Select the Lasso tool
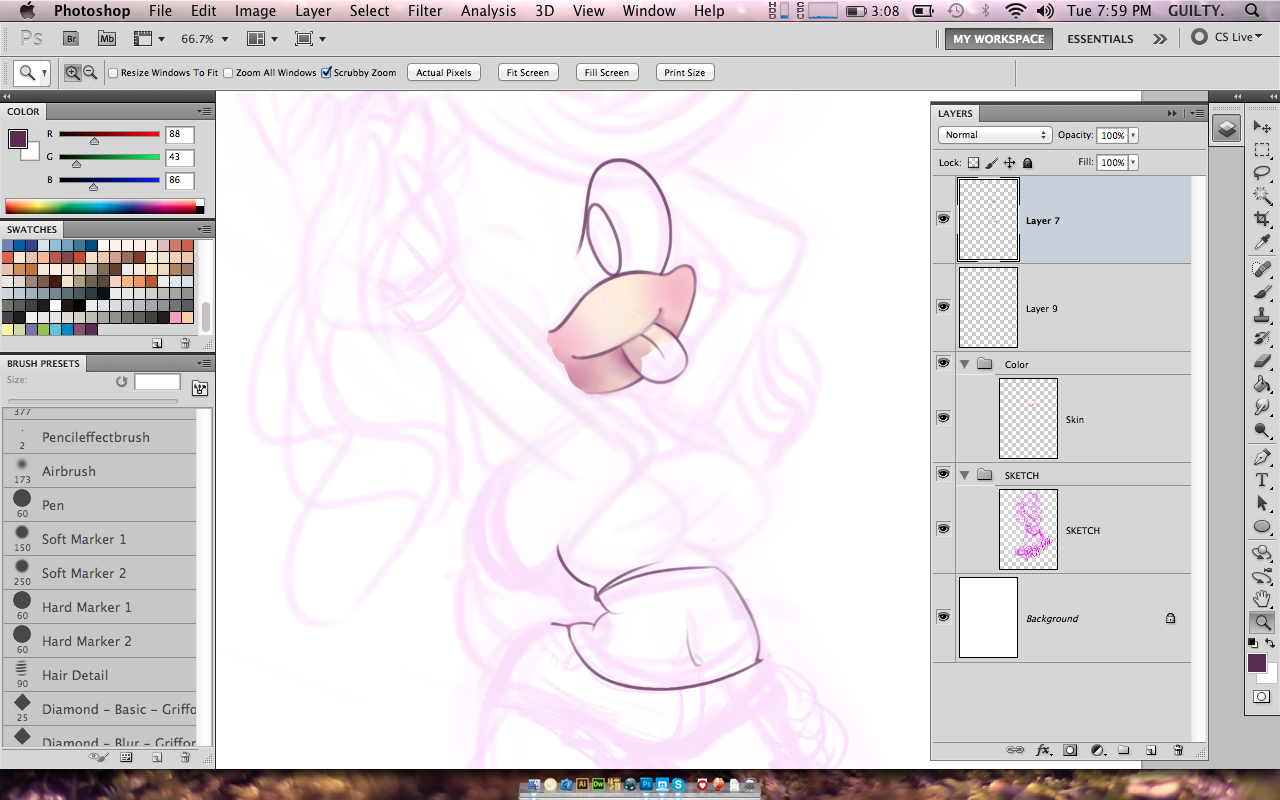Screen dimensions: 1280x800 (x=1262, y=173)
